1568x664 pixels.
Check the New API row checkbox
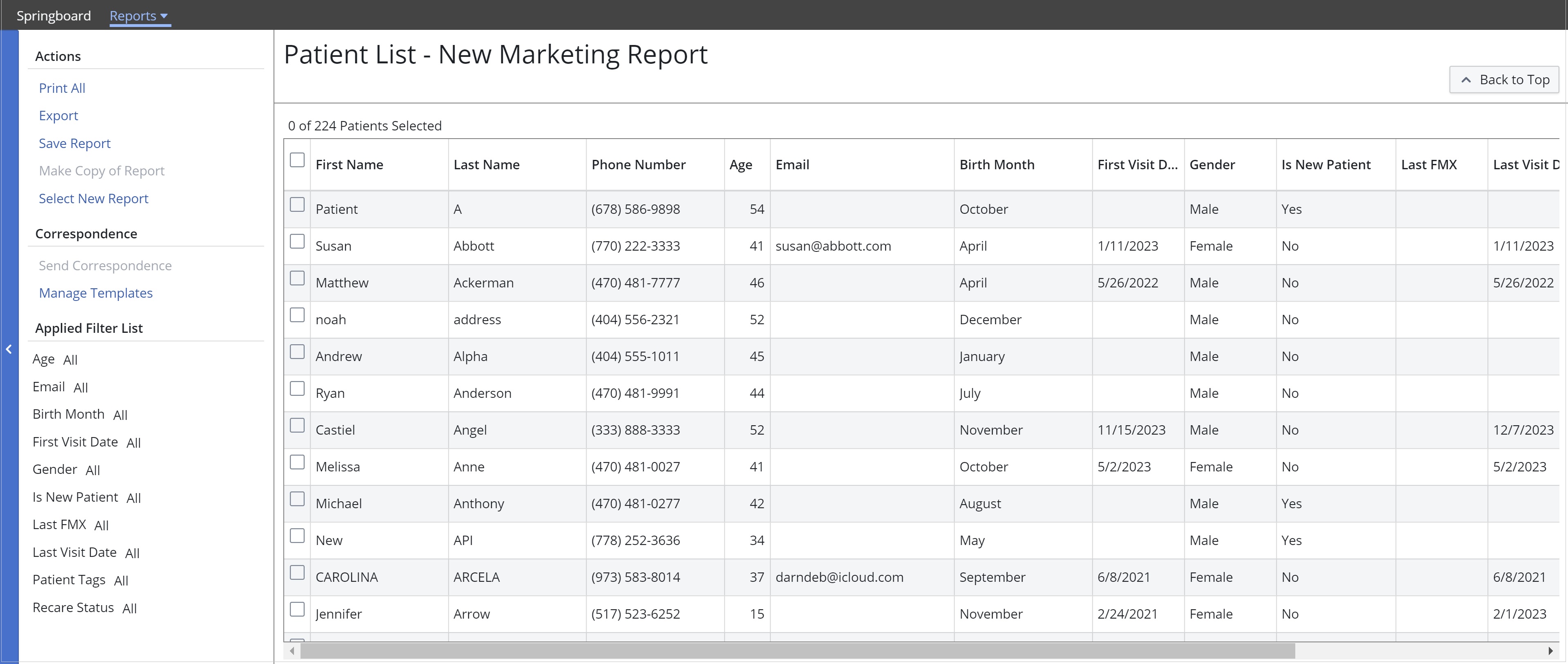pyautogui.click(x=297, y=536)
